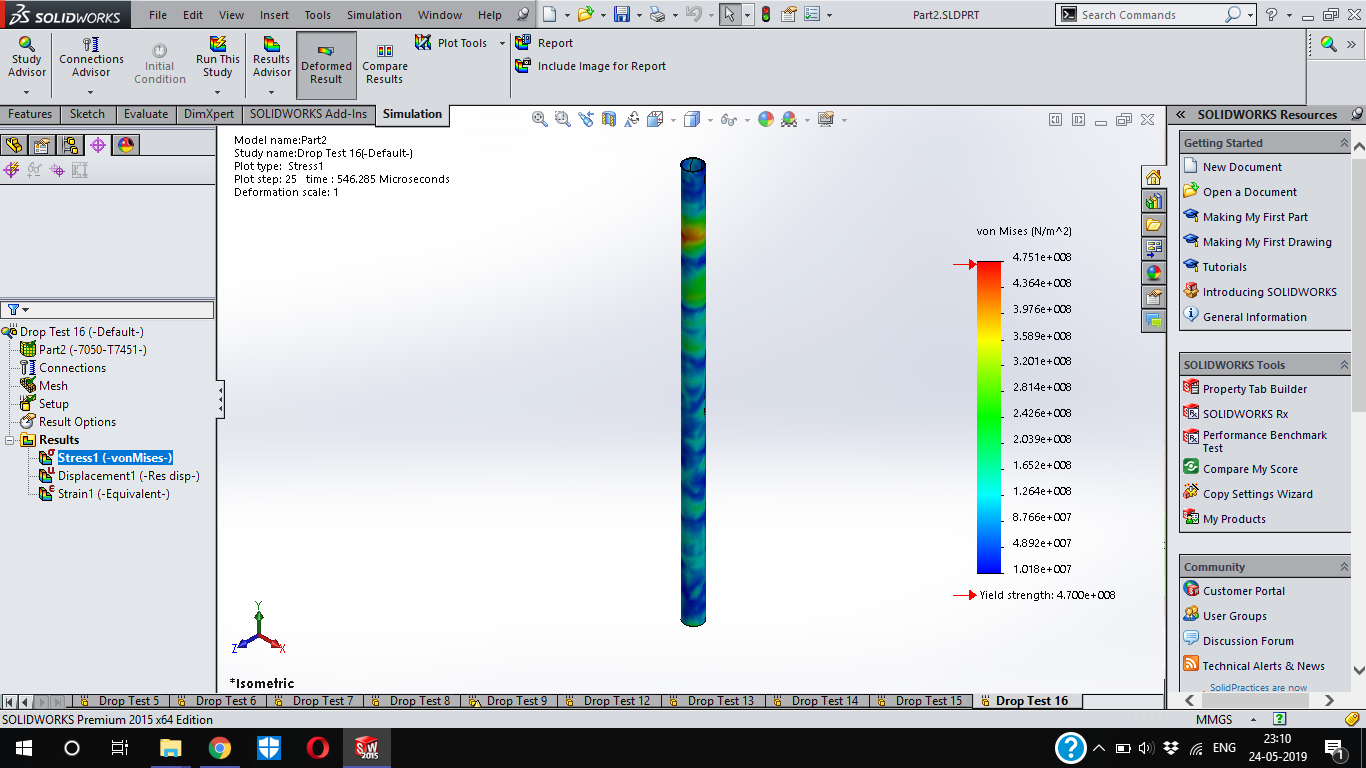The image size is (1366, 768).
Task: Click the von Mises color legend bar
Action: click(989, 417)
